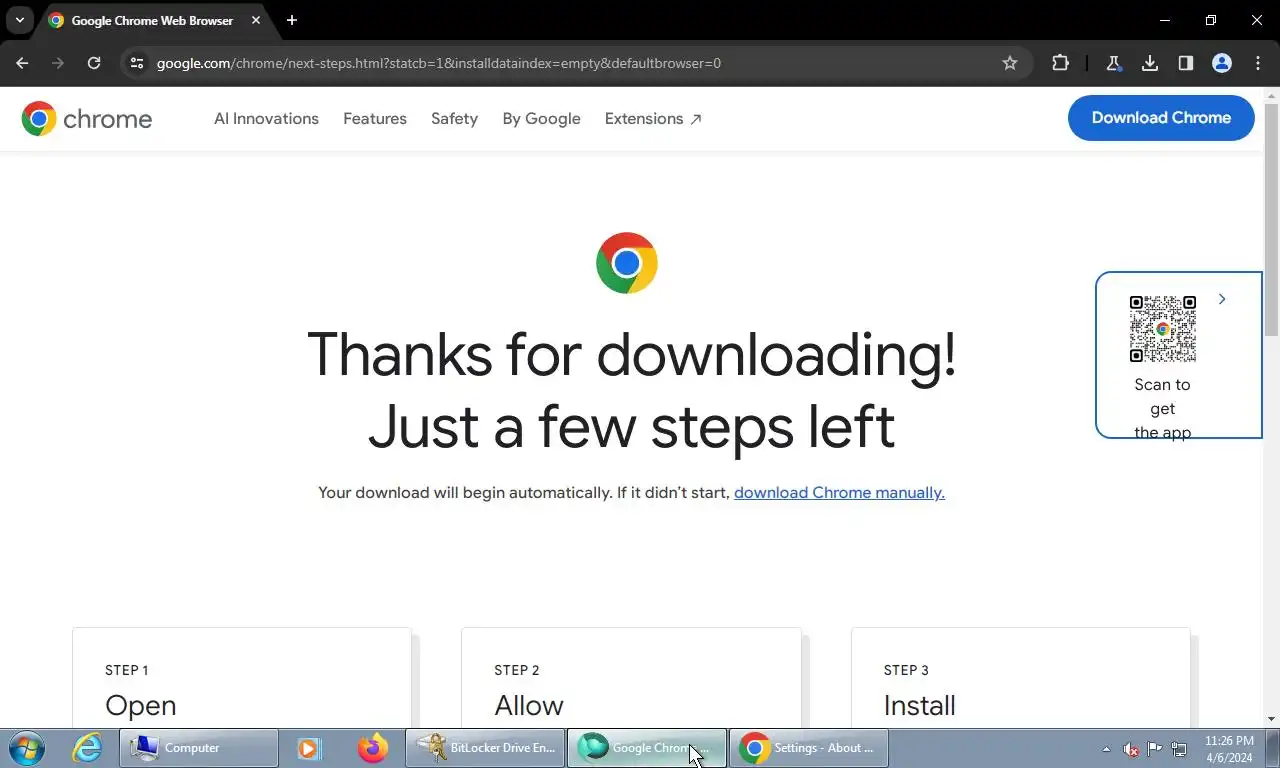
Task: Go back to the previous page
Action: coord(22,63)
